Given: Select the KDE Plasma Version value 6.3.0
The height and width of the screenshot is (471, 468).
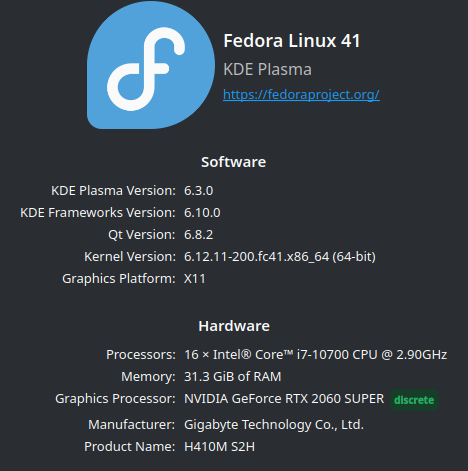Looking at the screenshot, I should 199,191.
